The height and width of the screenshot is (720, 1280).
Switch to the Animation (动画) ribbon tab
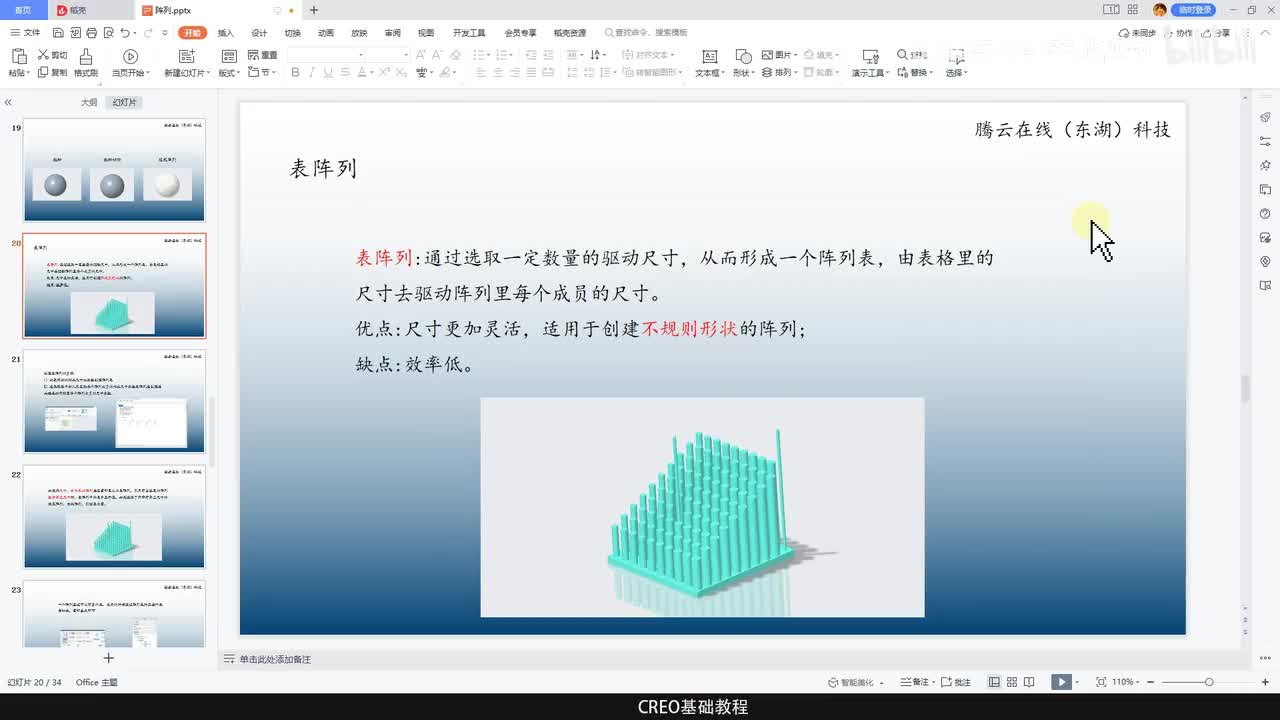[326, 33]
